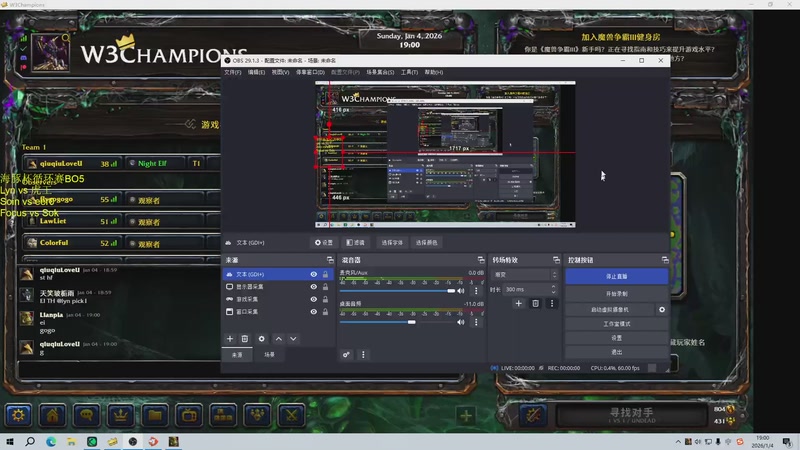
Task: Mute the desktop audio speaker icon
Action: [461, 322]
